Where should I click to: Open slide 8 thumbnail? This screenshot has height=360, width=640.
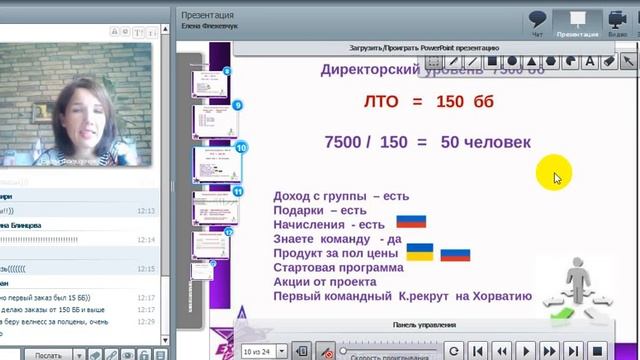(x=209, y=84)
